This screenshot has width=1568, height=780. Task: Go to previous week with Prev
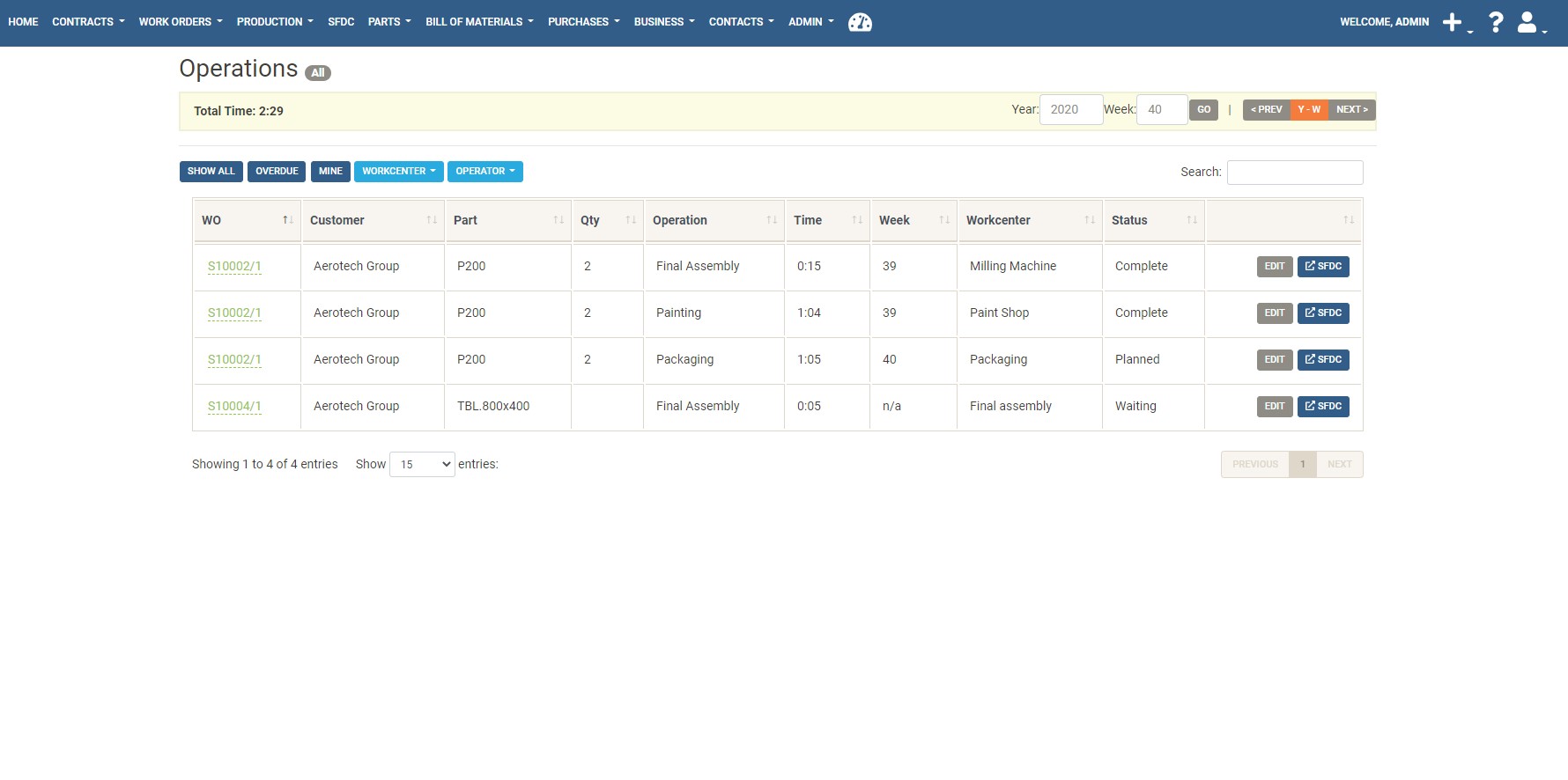coord(1267,110)
